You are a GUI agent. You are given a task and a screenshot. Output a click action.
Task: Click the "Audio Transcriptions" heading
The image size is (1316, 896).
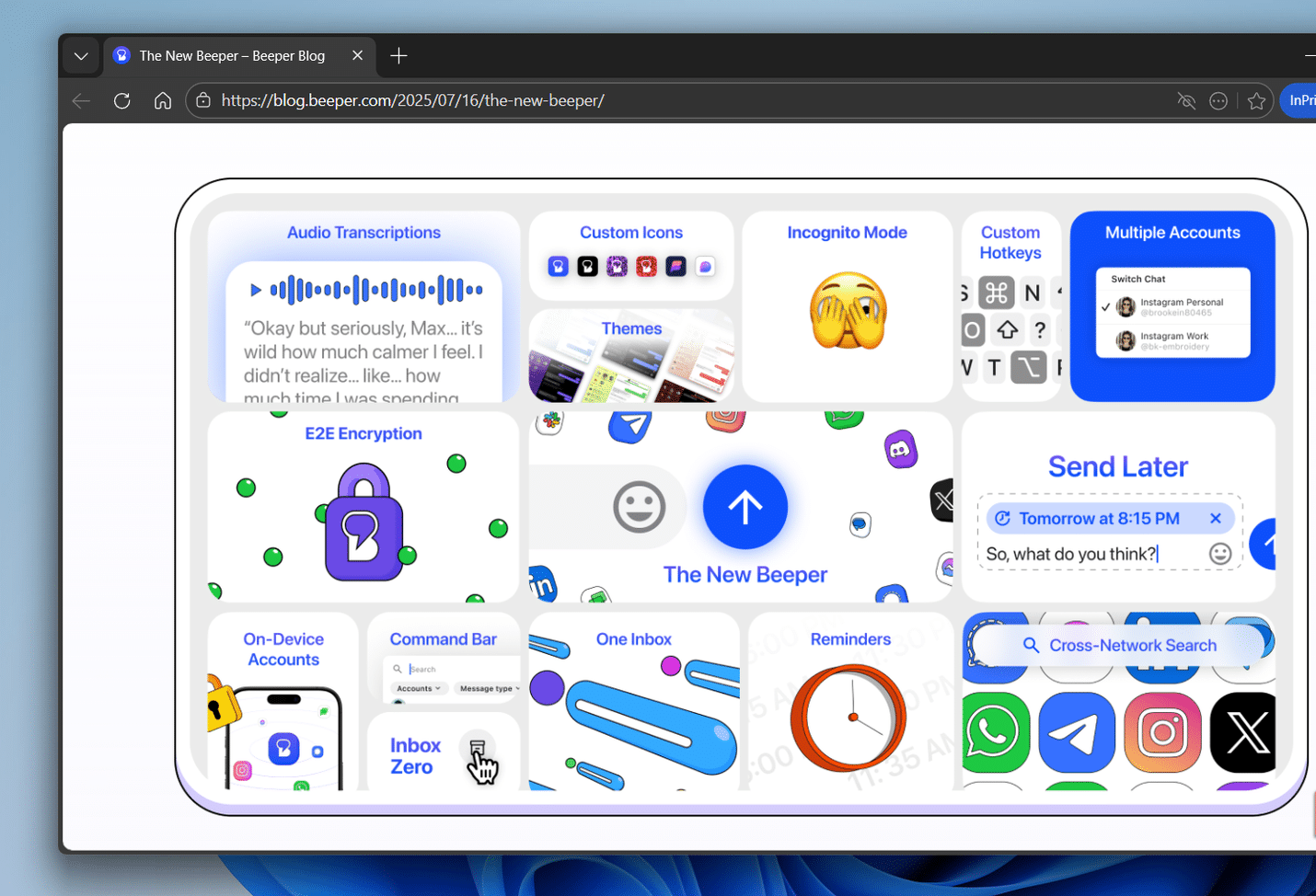[364, 233]
